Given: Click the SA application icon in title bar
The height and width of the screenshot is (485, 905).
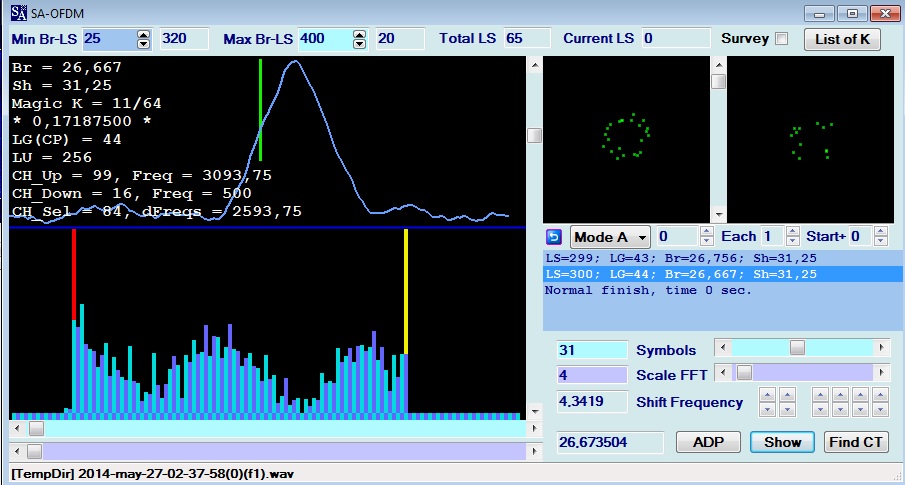Looking at the screenshot, I should click(x=18, y=13).
